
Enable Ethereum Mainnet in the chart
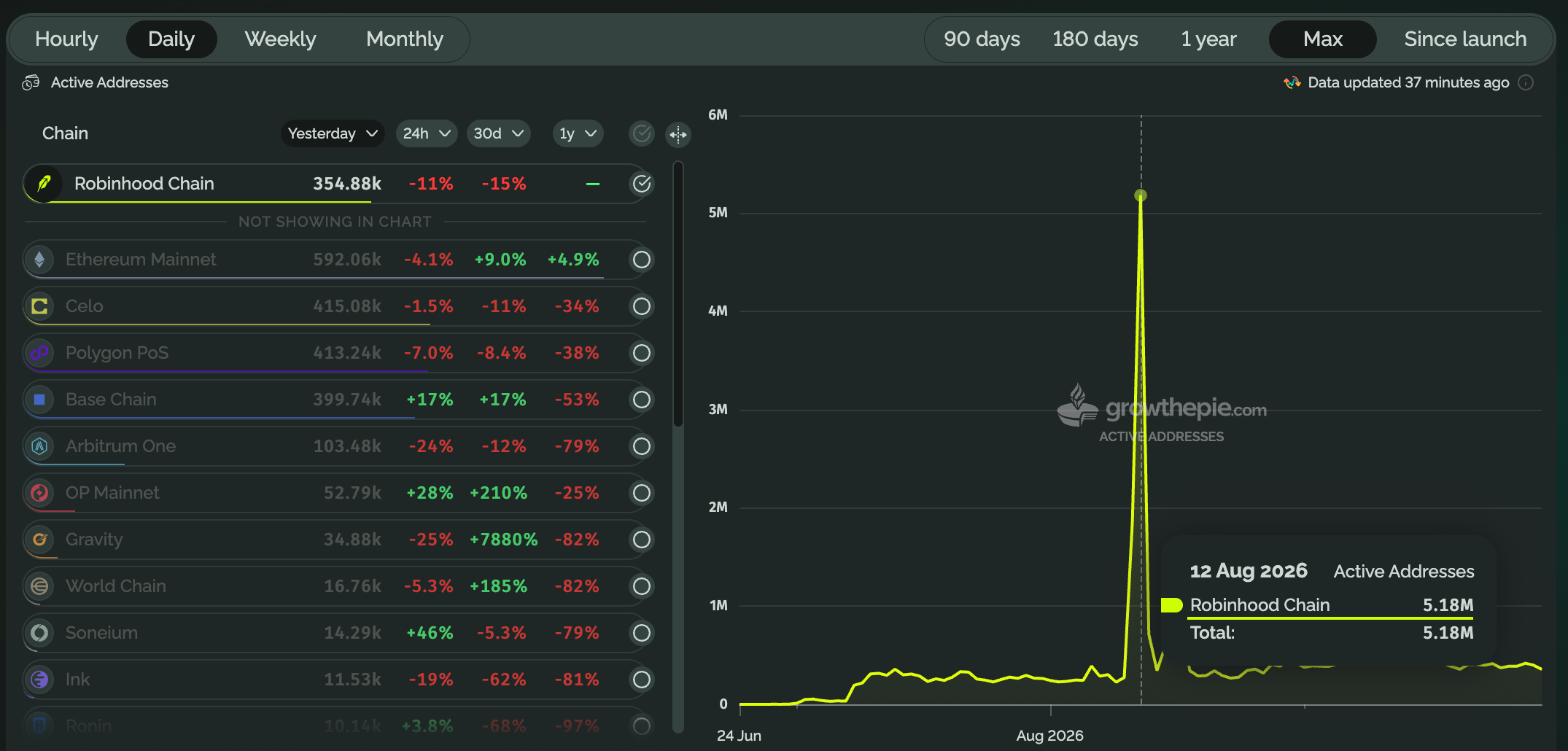coord(642,260)
